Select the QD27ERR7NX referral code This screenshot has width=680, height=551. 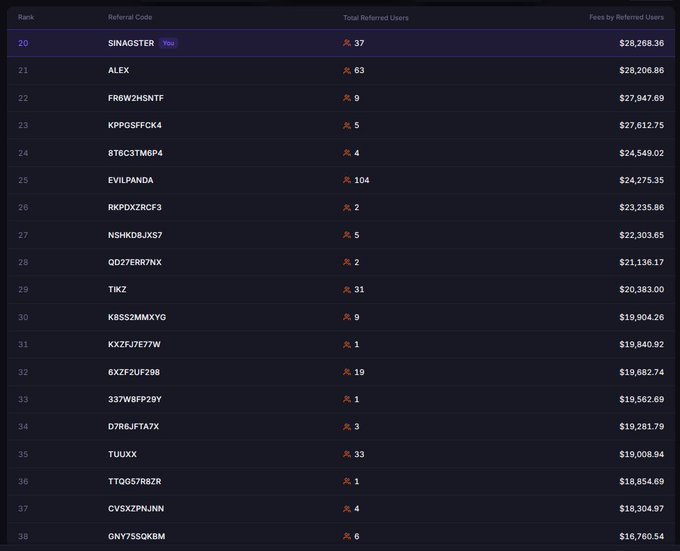click(135, 262)
